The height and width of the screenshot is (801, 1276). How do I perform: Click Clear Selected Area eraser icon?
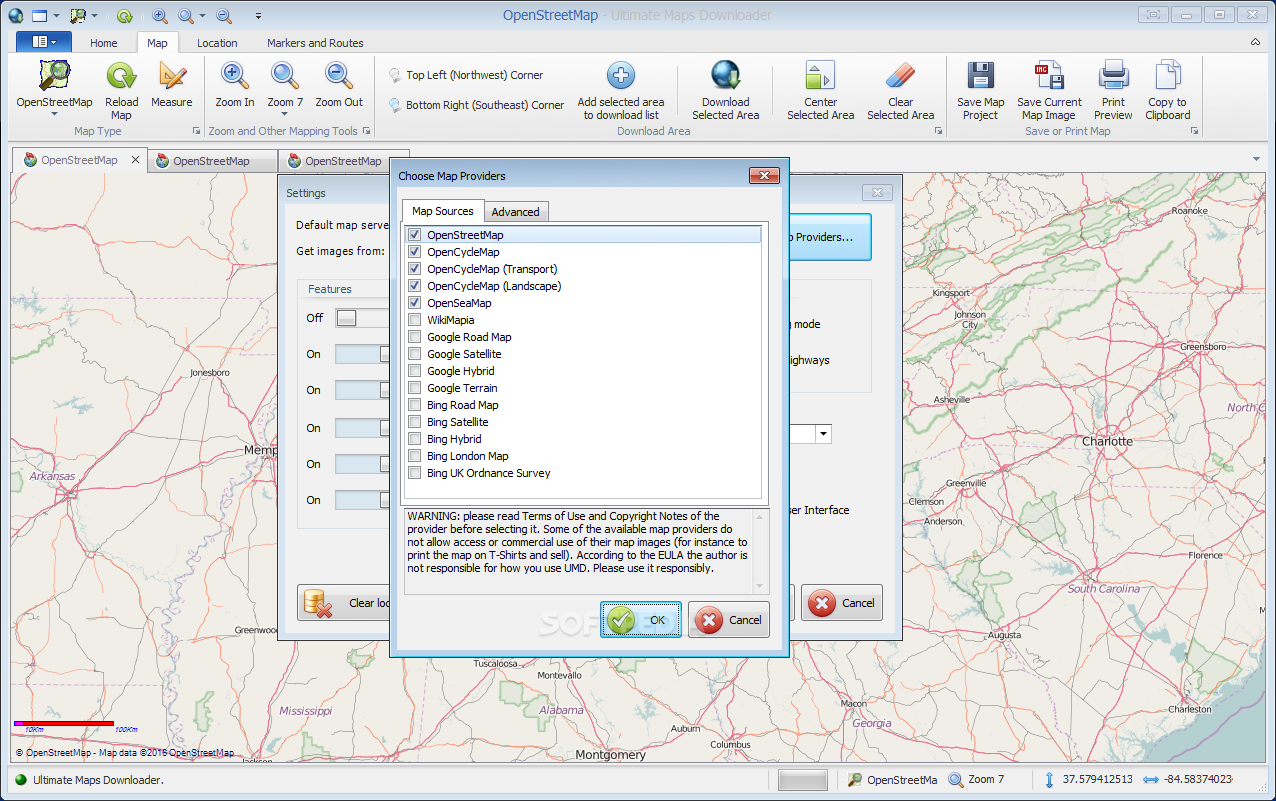900,76
